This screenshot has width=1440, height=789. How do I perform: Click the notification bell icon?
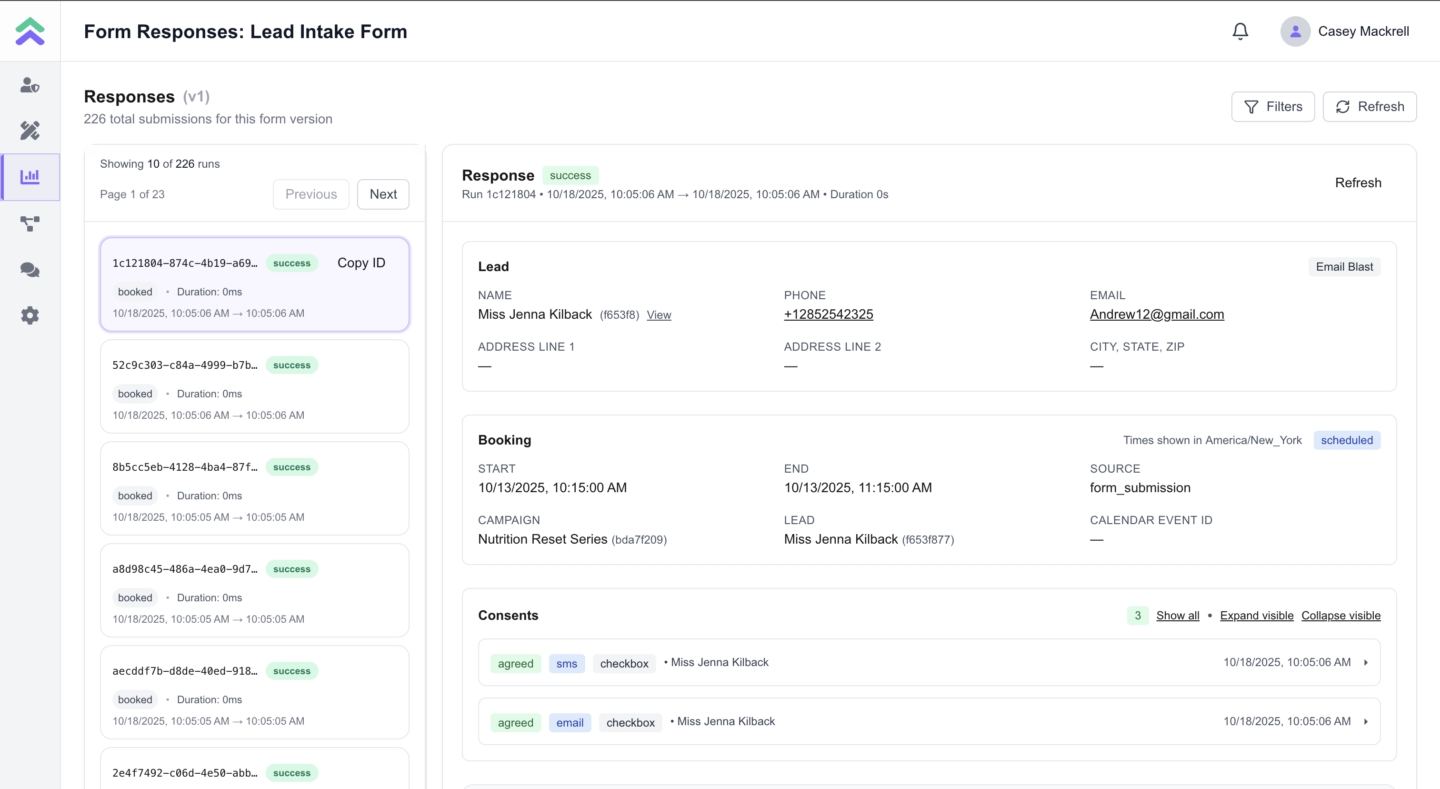1240,31
